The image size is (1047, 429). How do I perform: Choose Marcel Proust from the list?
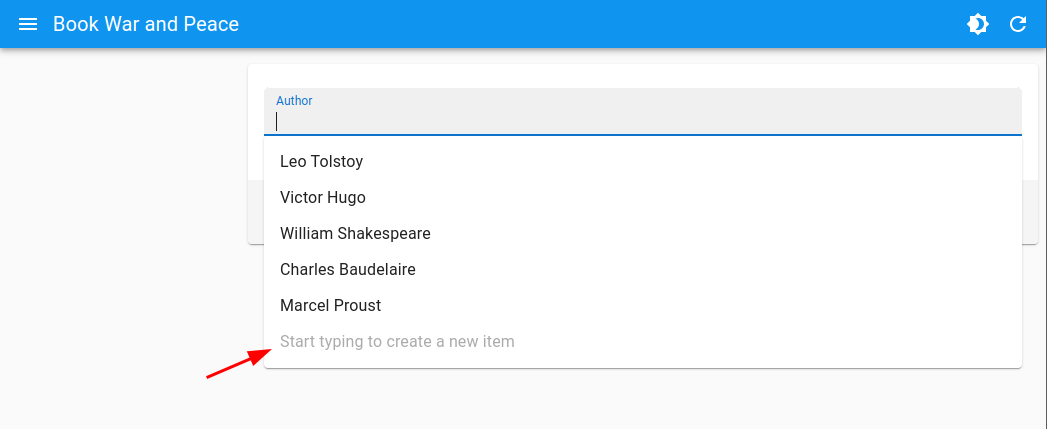[330, 305]
